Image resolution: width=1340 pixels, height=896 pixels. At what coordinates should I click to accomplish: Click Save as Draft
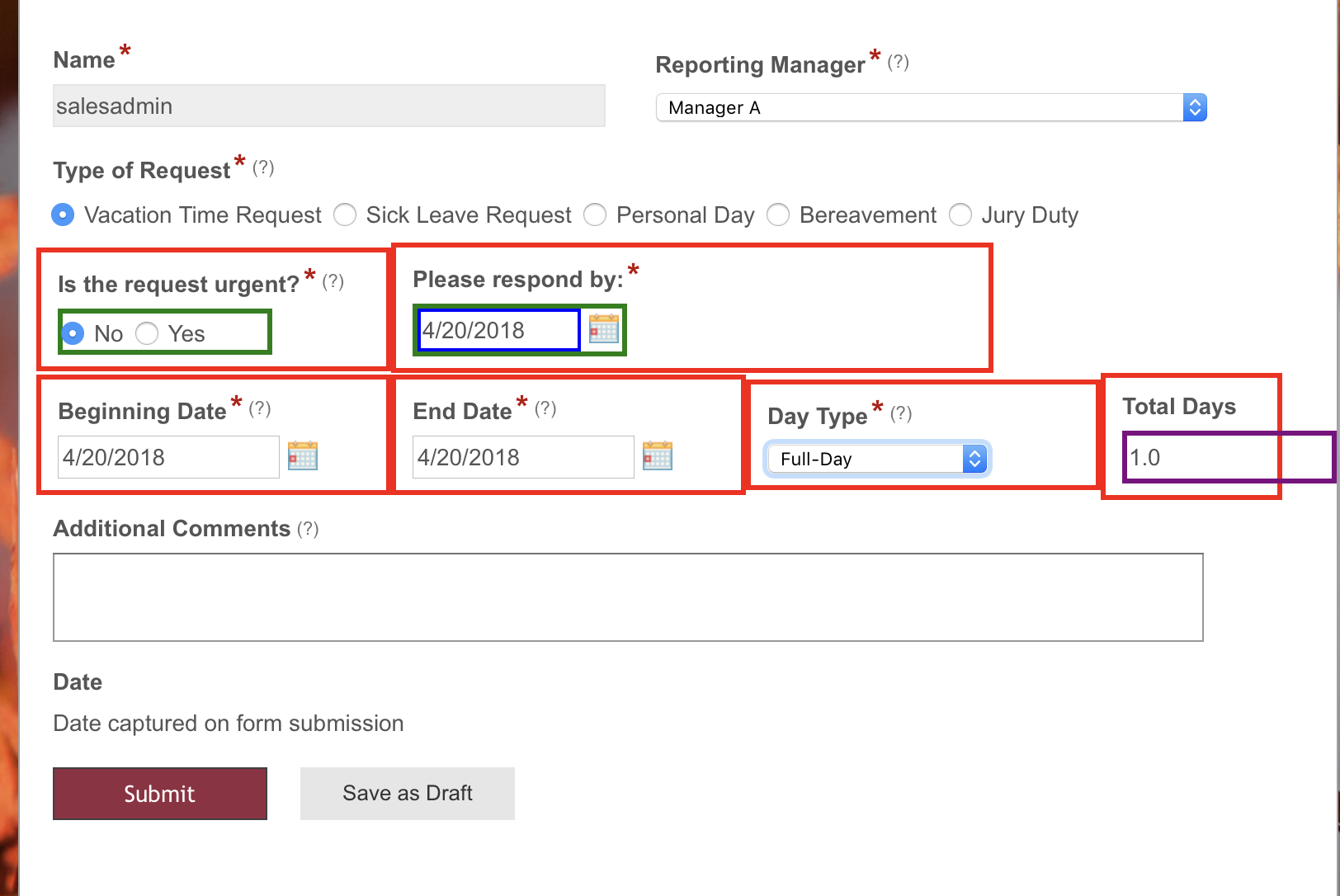[x=408, y=794]
